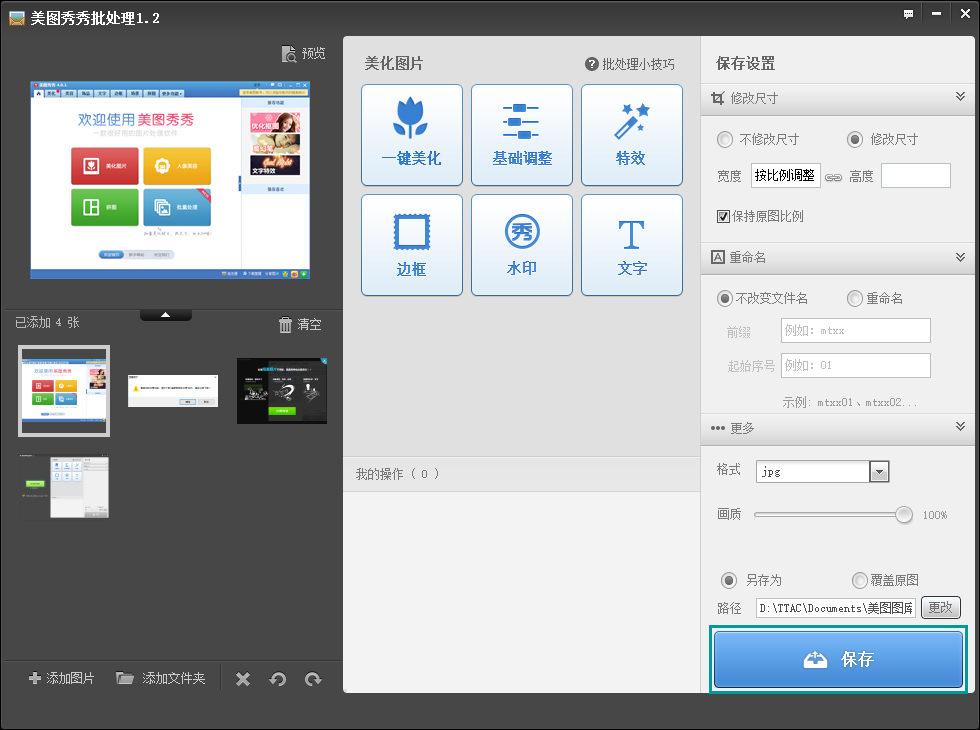Click the 已添加 4 张 count label
Screen dimensions: 980x730
tap(48, 322)
